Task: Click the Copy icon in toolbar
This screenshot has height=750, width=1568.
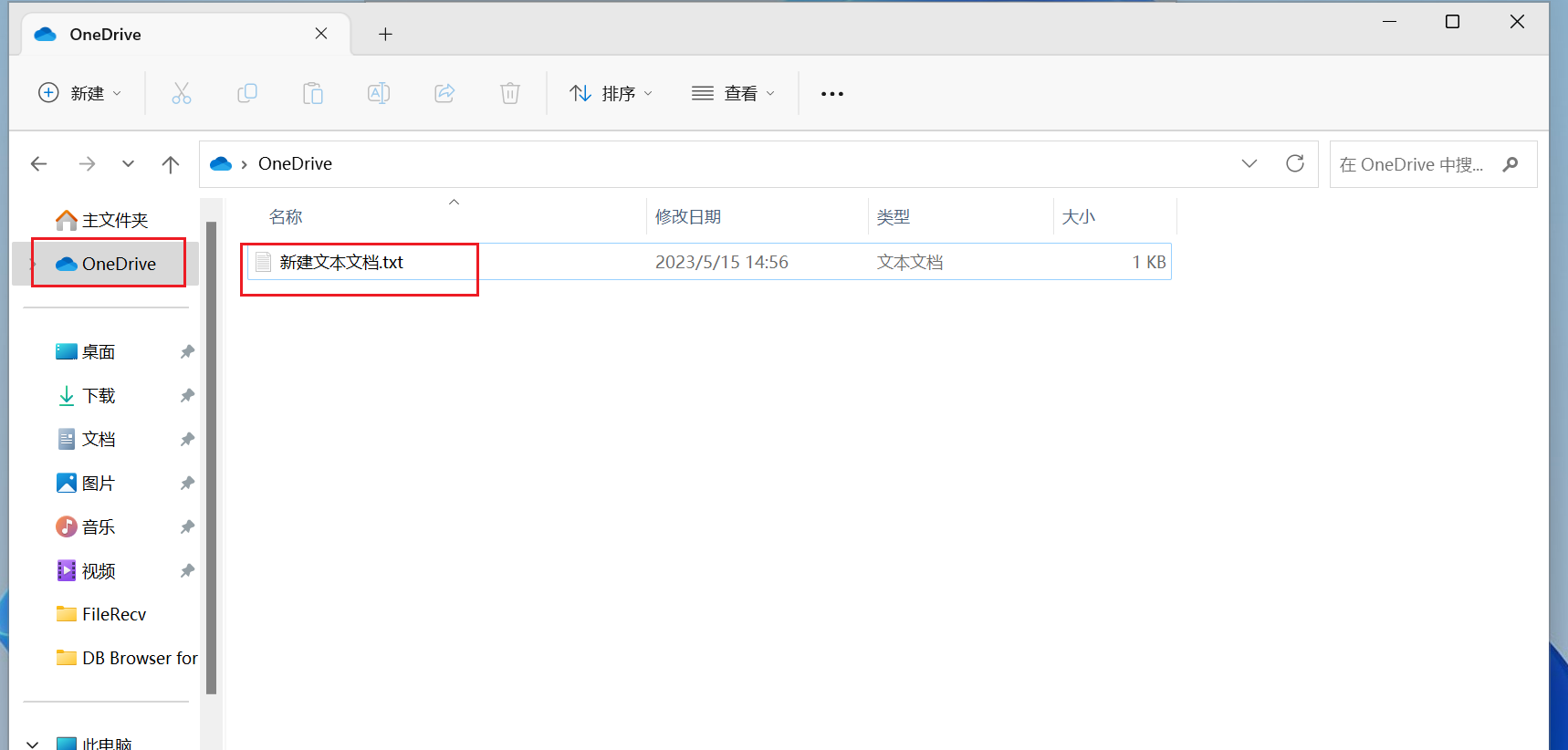Action: tap(247, 93)
